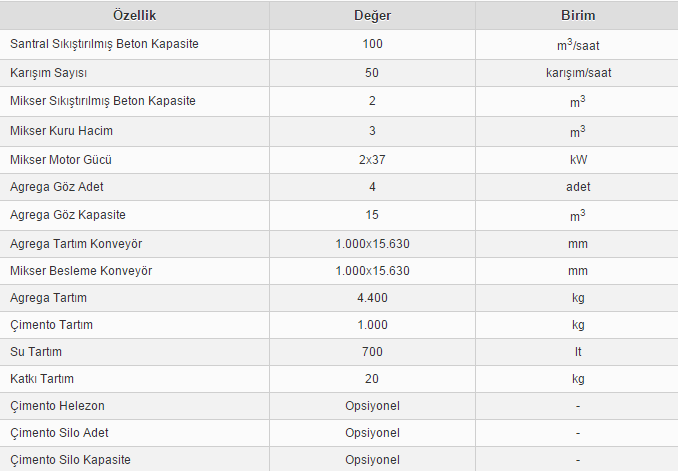Click the kW unit cell

tap(578, 160)
